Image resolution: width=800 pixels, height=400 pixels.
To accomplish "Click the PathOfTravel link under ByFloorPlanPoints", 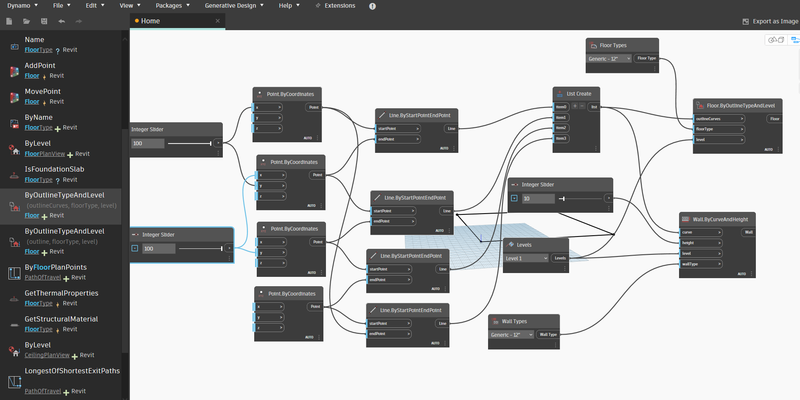I will point(43,278).
